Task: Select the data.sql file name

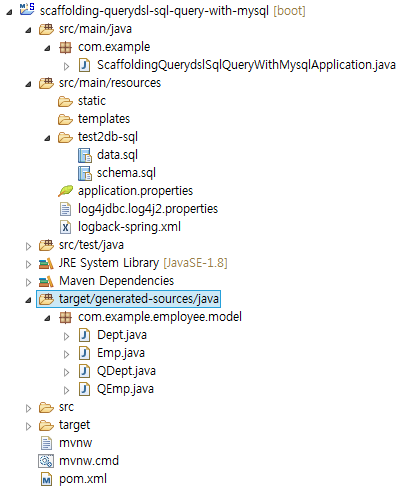Action: pos(117,155)
